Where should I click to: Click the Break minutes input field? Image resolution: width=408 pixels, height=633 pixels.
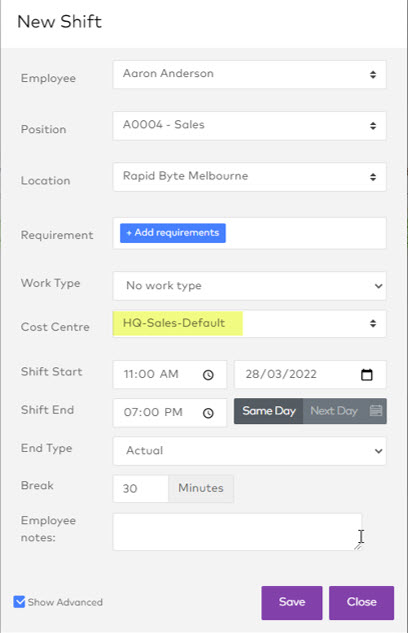point(140,488)
